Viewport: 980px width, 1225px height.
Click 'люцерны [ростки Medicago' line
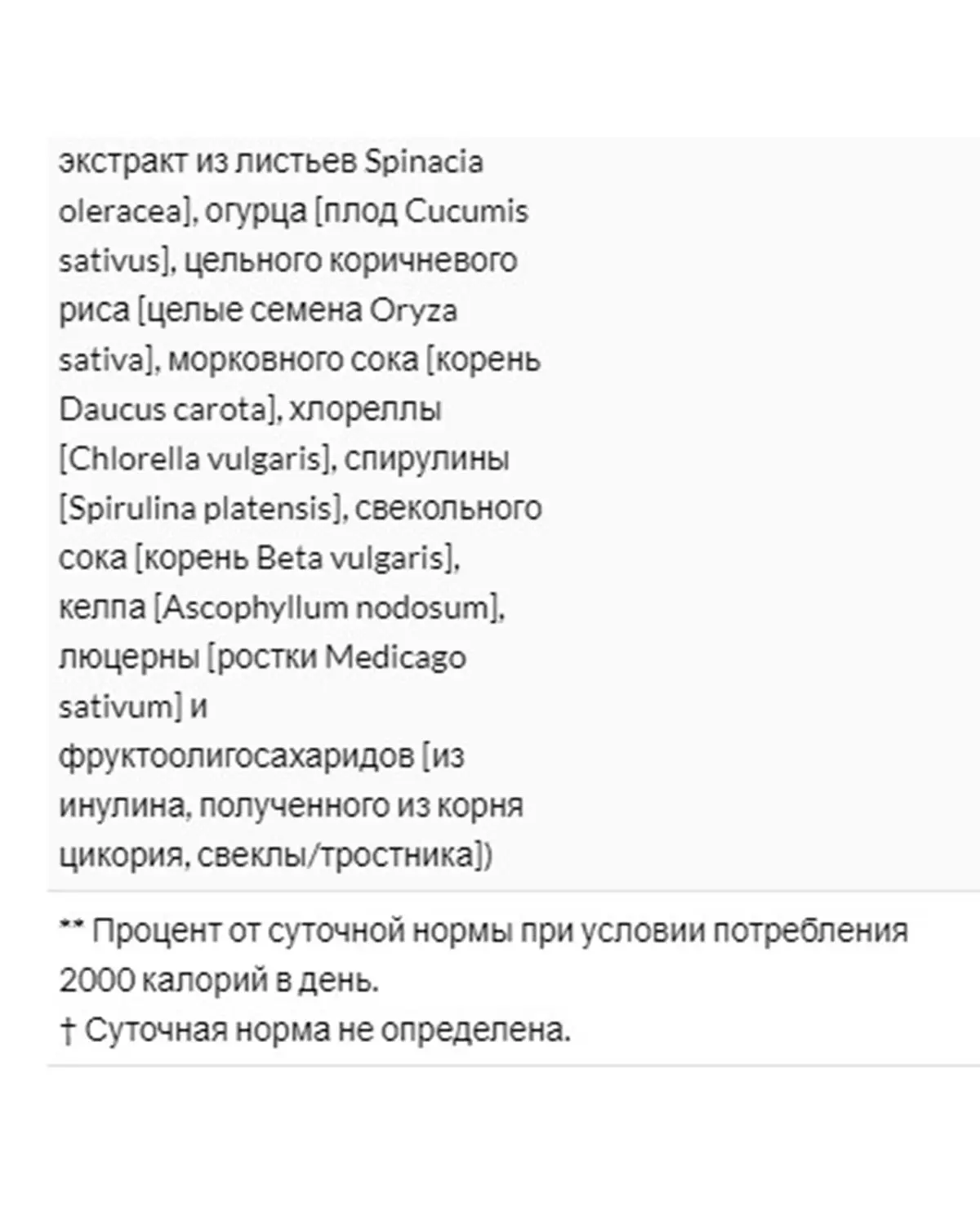point(262,657)
